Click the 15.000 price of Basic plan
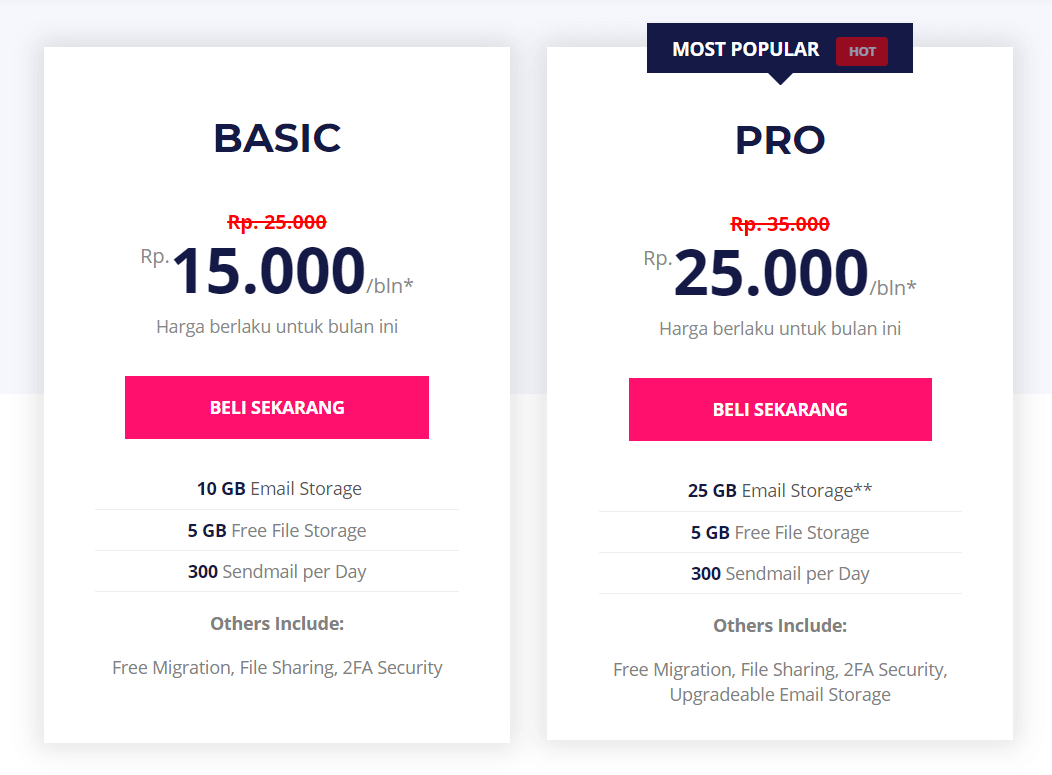Image resolution: width=1052 pixels, height=775 pixels. click(268, 271)
